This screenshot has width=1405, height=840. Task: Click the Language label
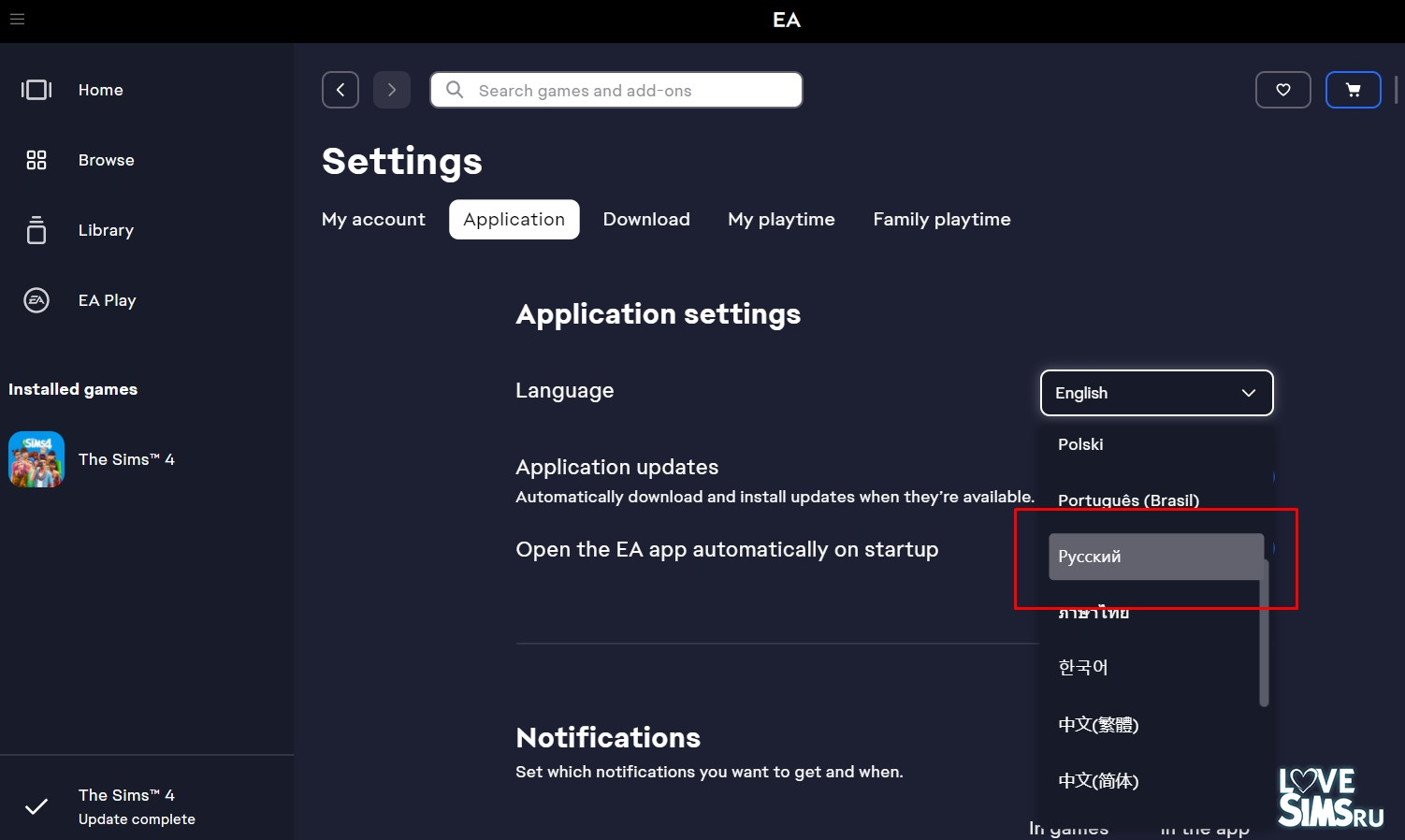point(565,390)
